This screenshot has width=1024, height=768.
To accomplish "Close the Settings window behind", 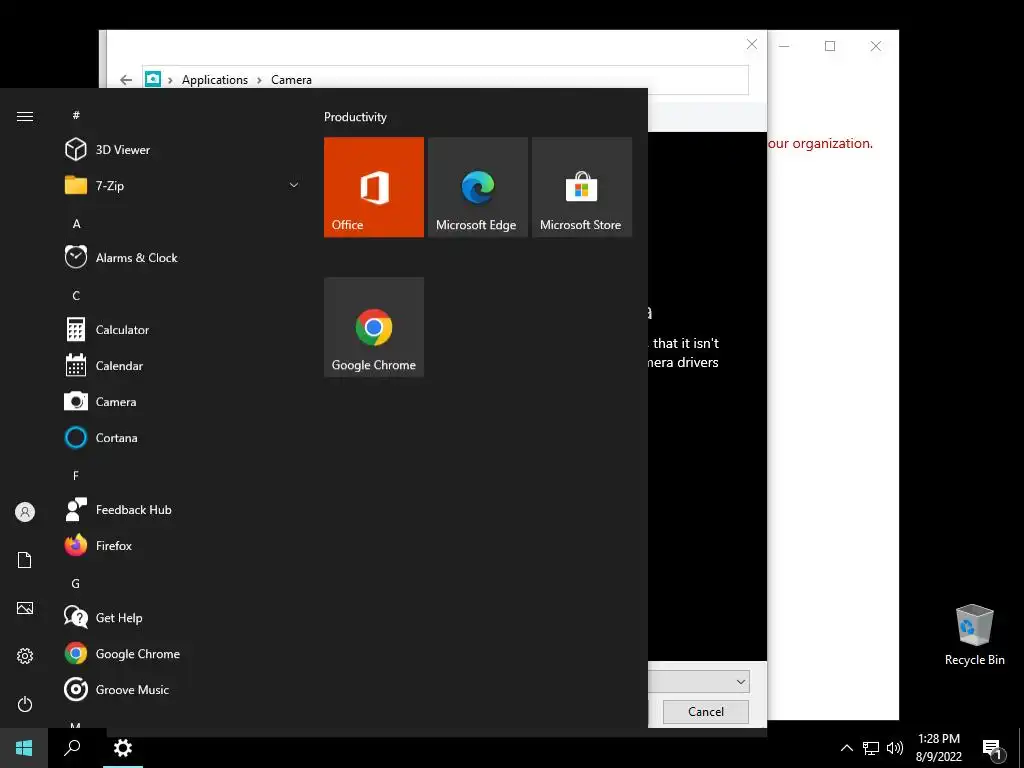I will (876, 46).
